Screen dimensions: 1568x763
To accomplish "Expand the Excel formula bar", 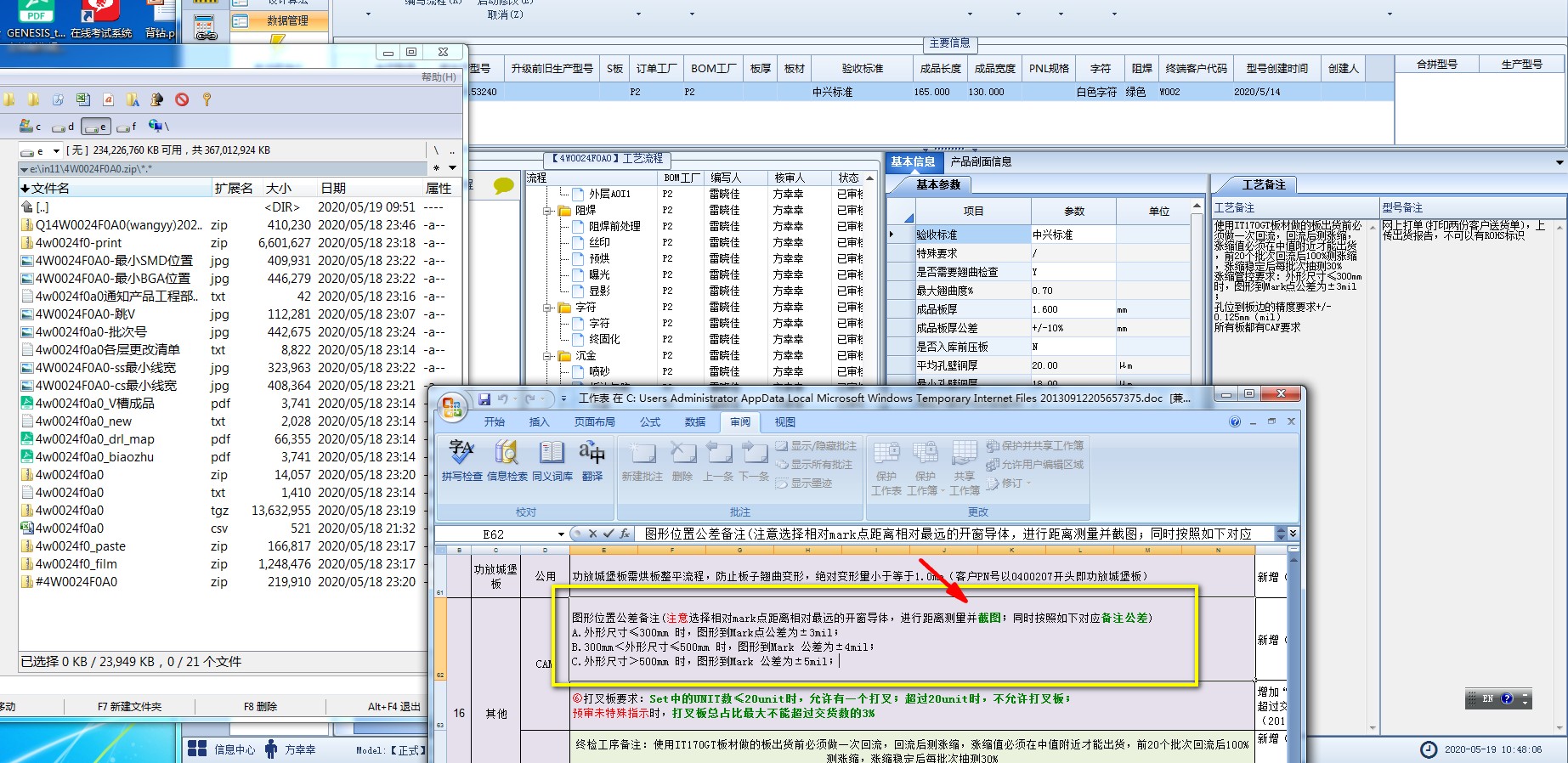I will pyautogui.click(x=1293, y=534).
